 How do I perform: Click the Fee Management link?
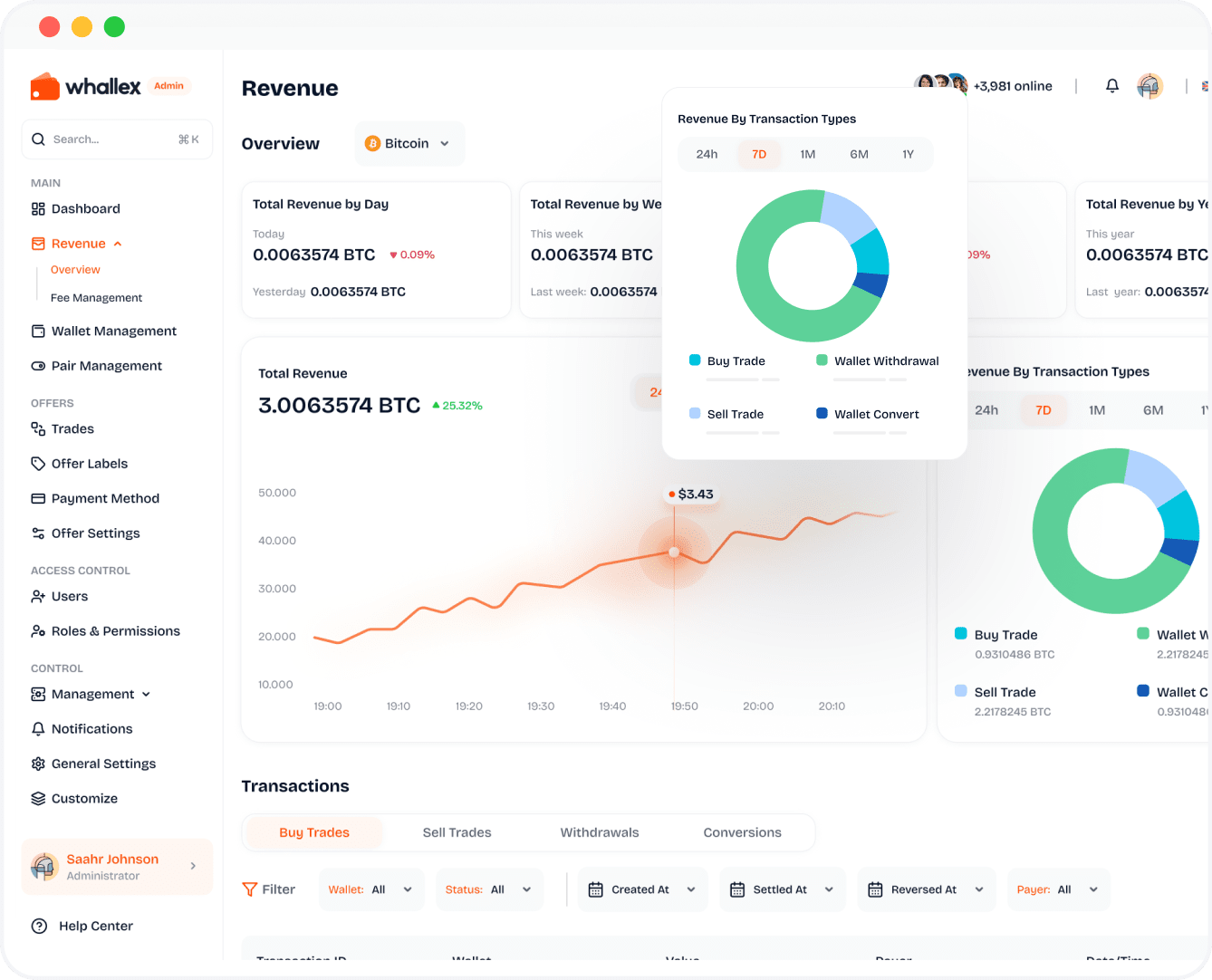[96, 297]
